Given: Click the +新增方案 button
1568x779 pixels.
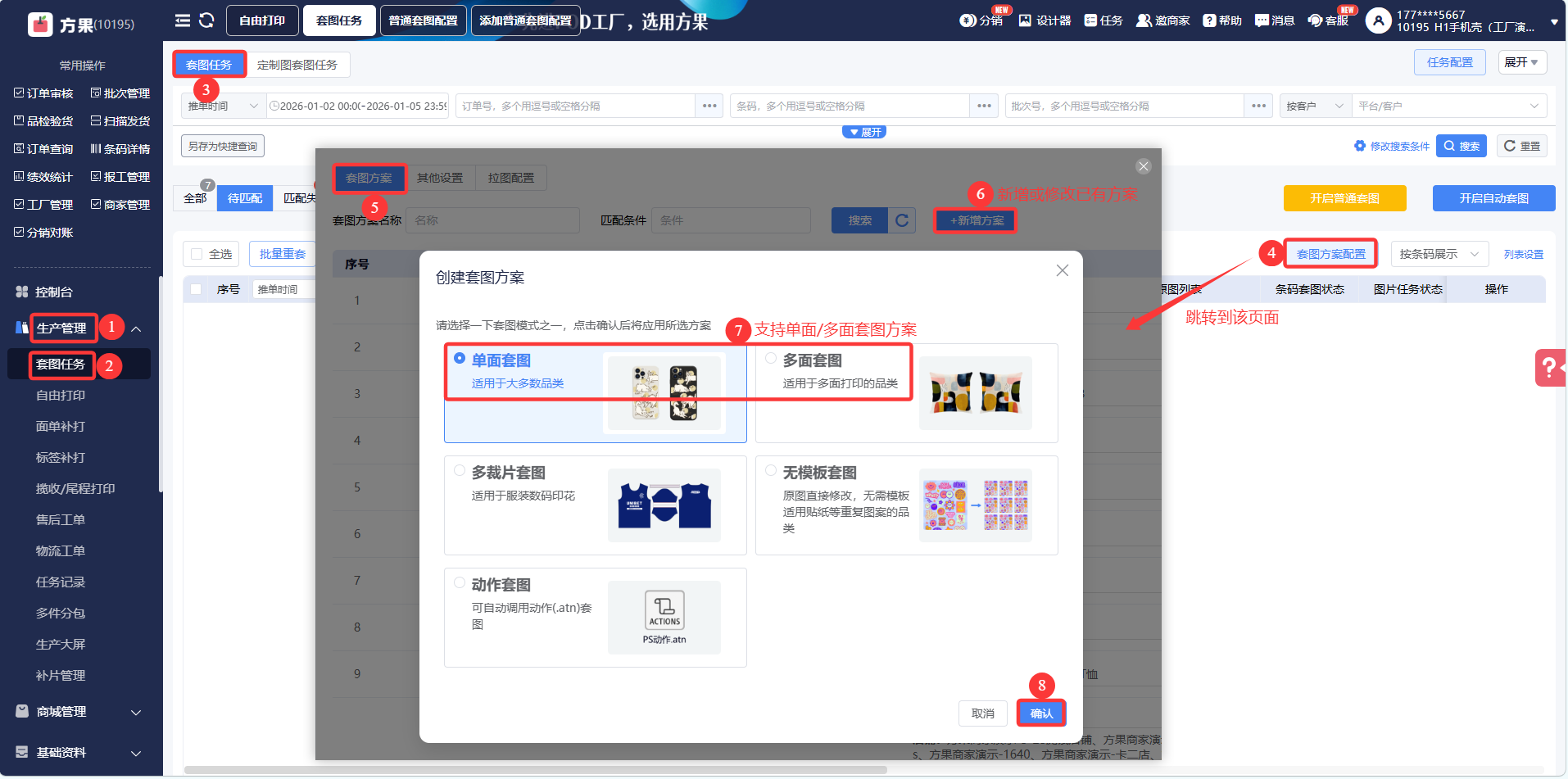Looking at the screenshot, I should point(976,220).
